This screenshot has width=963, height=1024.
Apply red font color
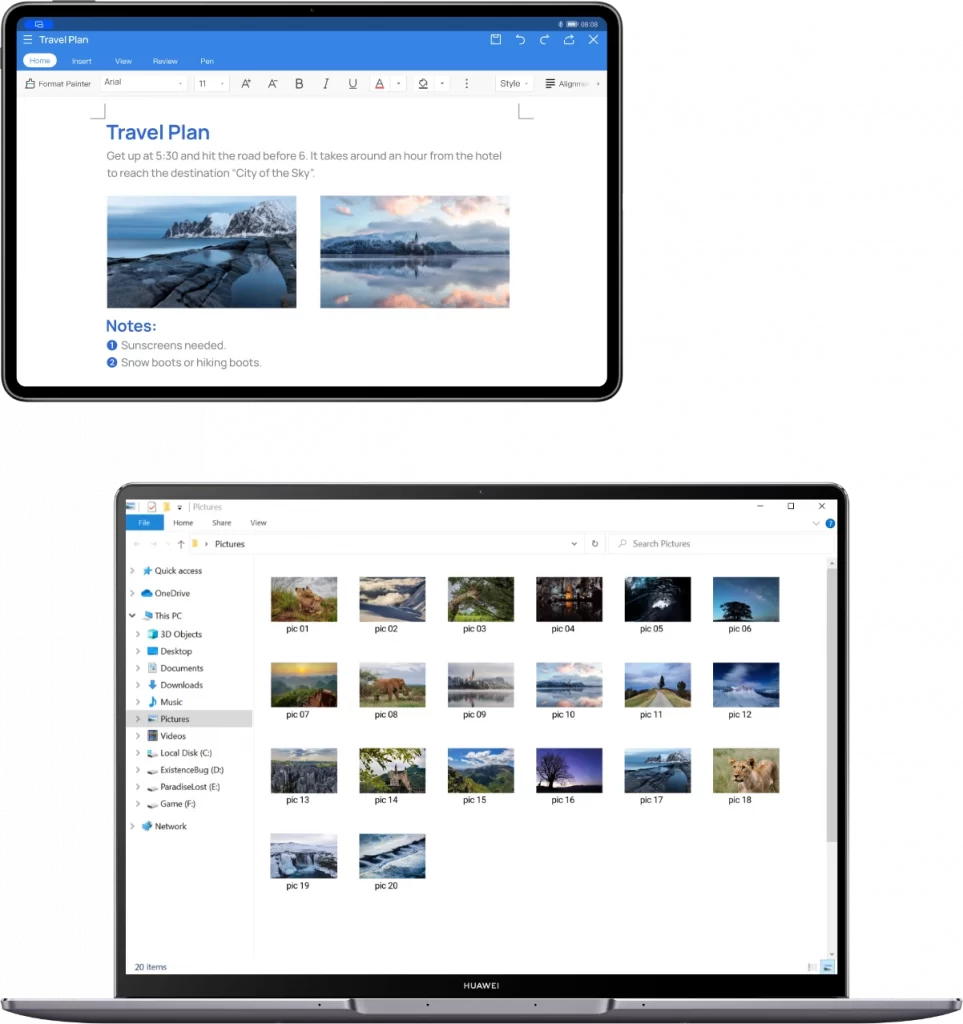(379, 84)
